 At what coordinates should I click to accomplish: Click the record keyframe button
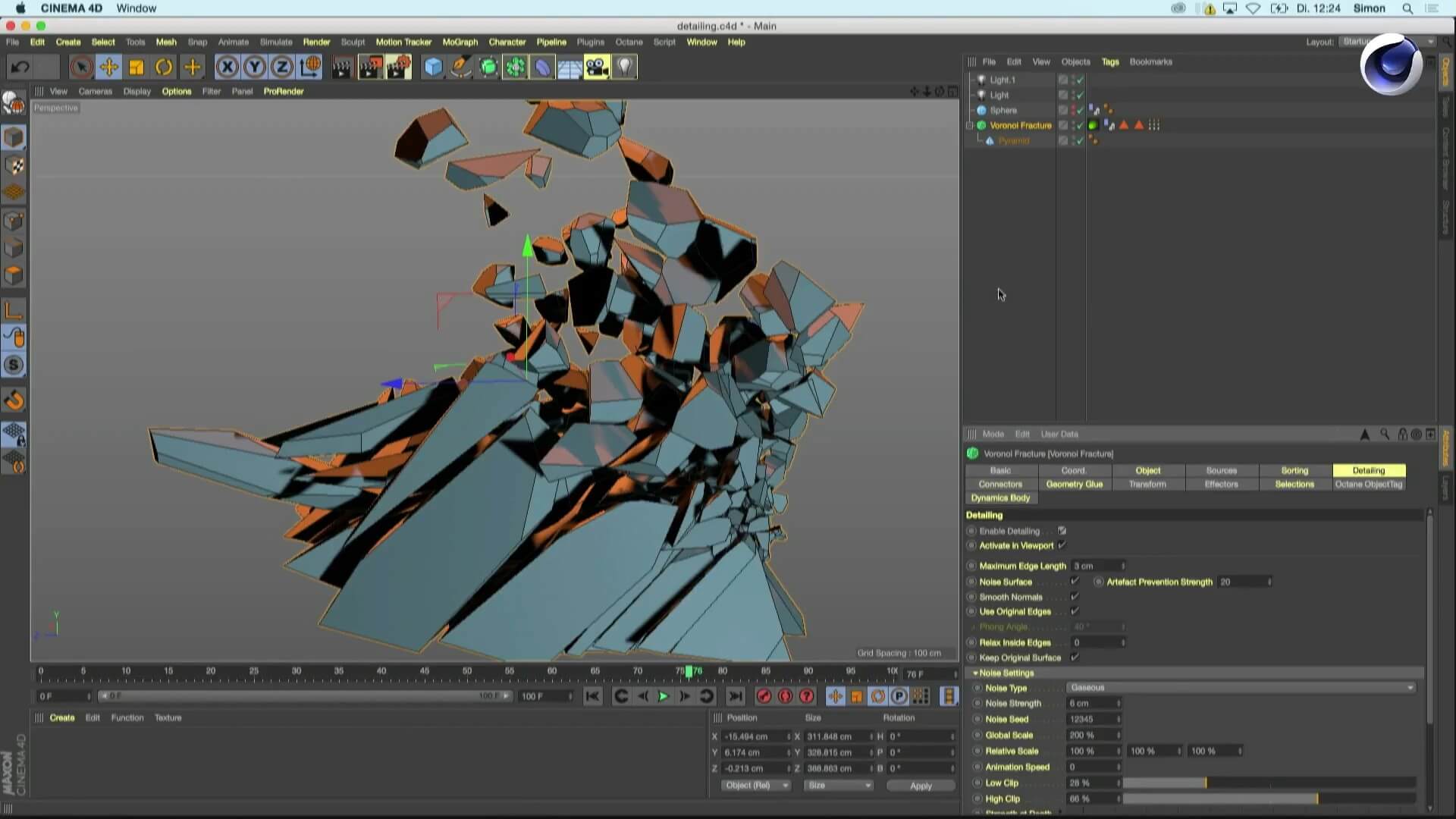click(x=764, y=696)
